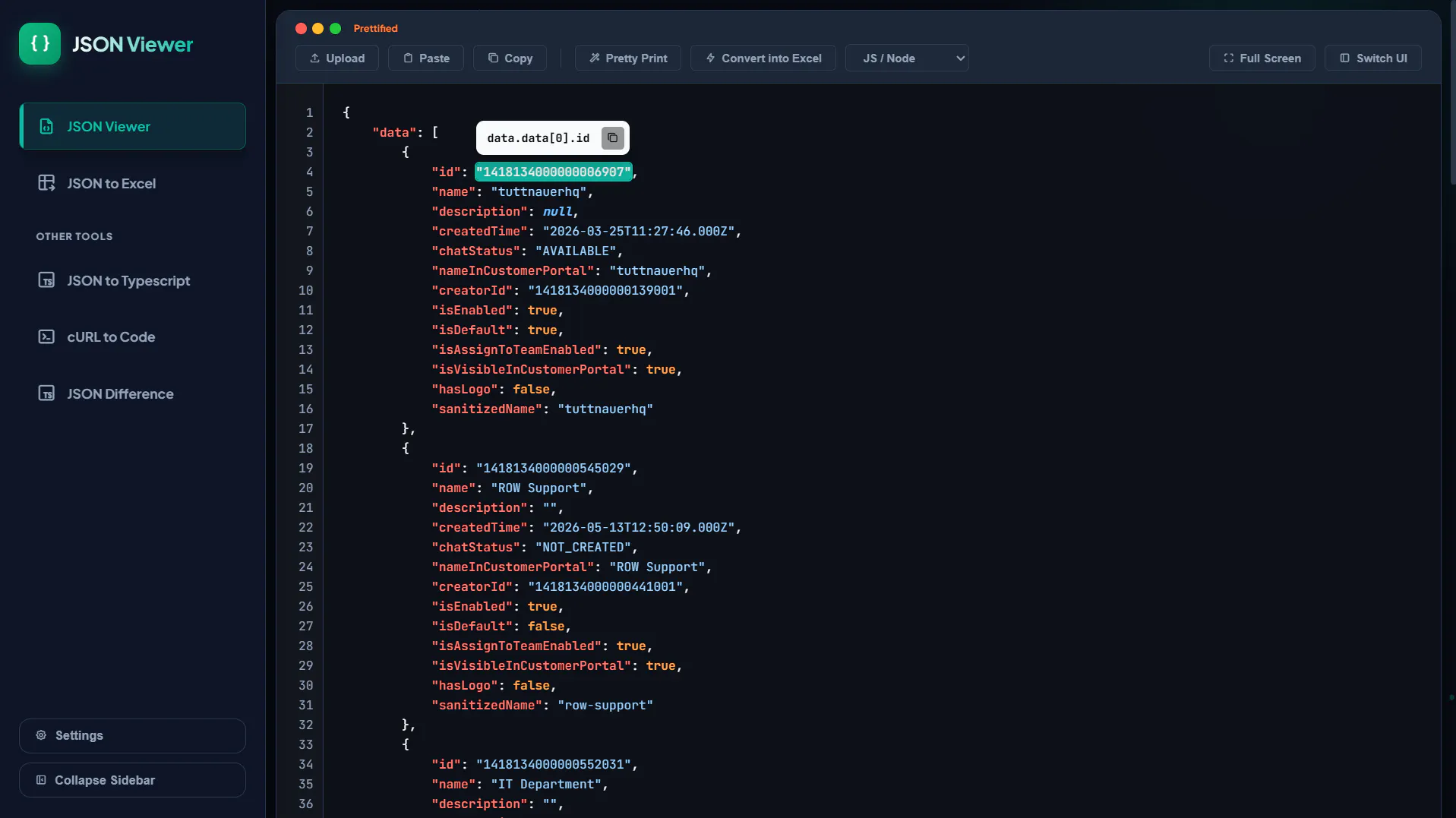The image size is (1456, 818).
Task: Open the JS / Node language dropdown
Action: 907,58
